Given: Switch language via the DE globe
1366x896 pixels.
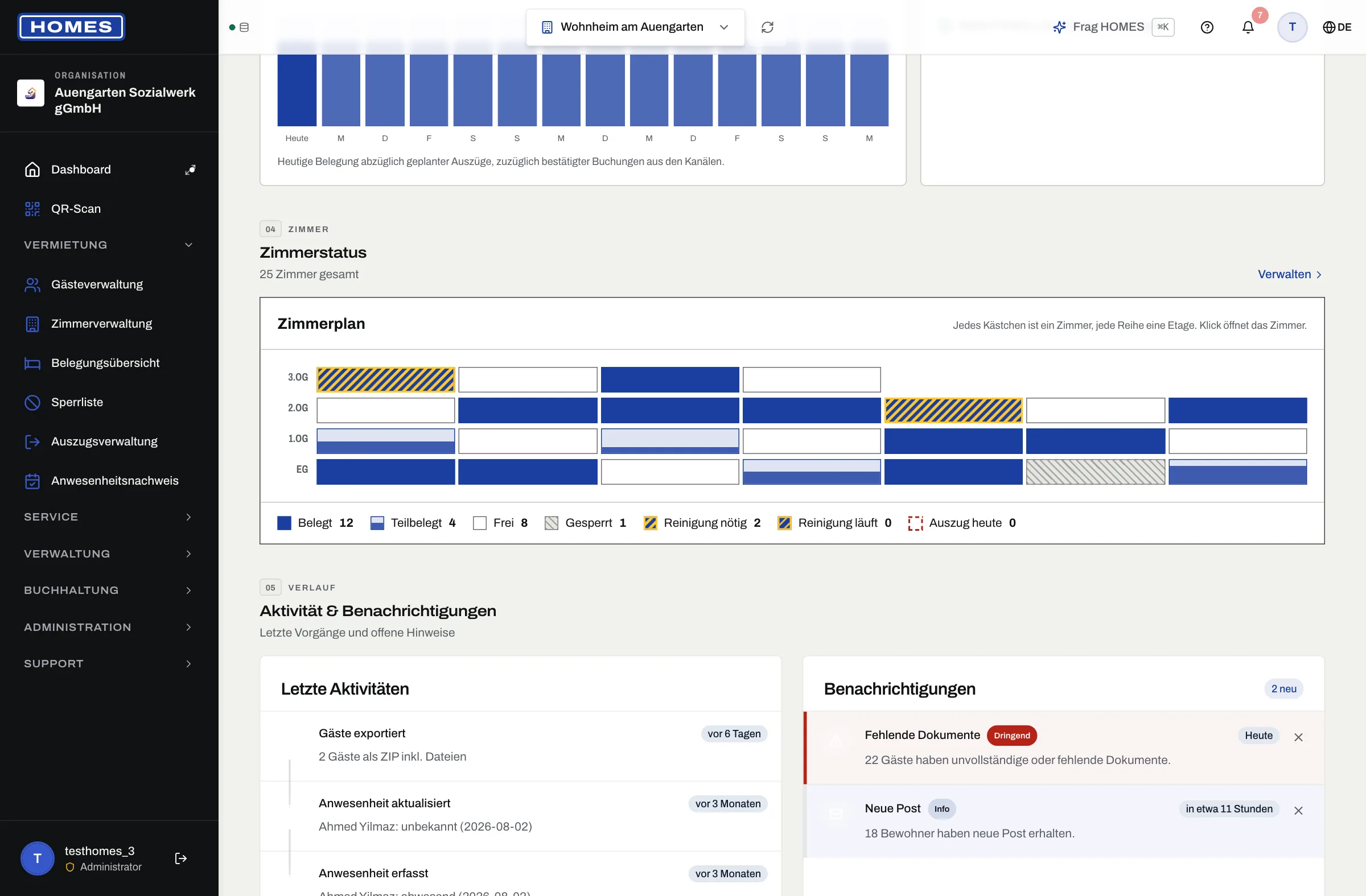Looking at the screenshot, I should (x=1337, y=27).
